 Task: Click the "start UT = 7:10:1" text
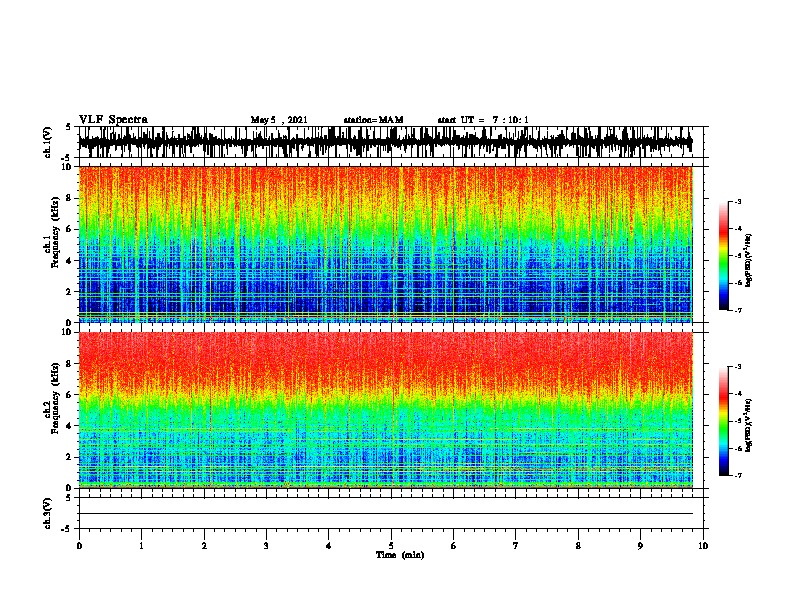483,120
